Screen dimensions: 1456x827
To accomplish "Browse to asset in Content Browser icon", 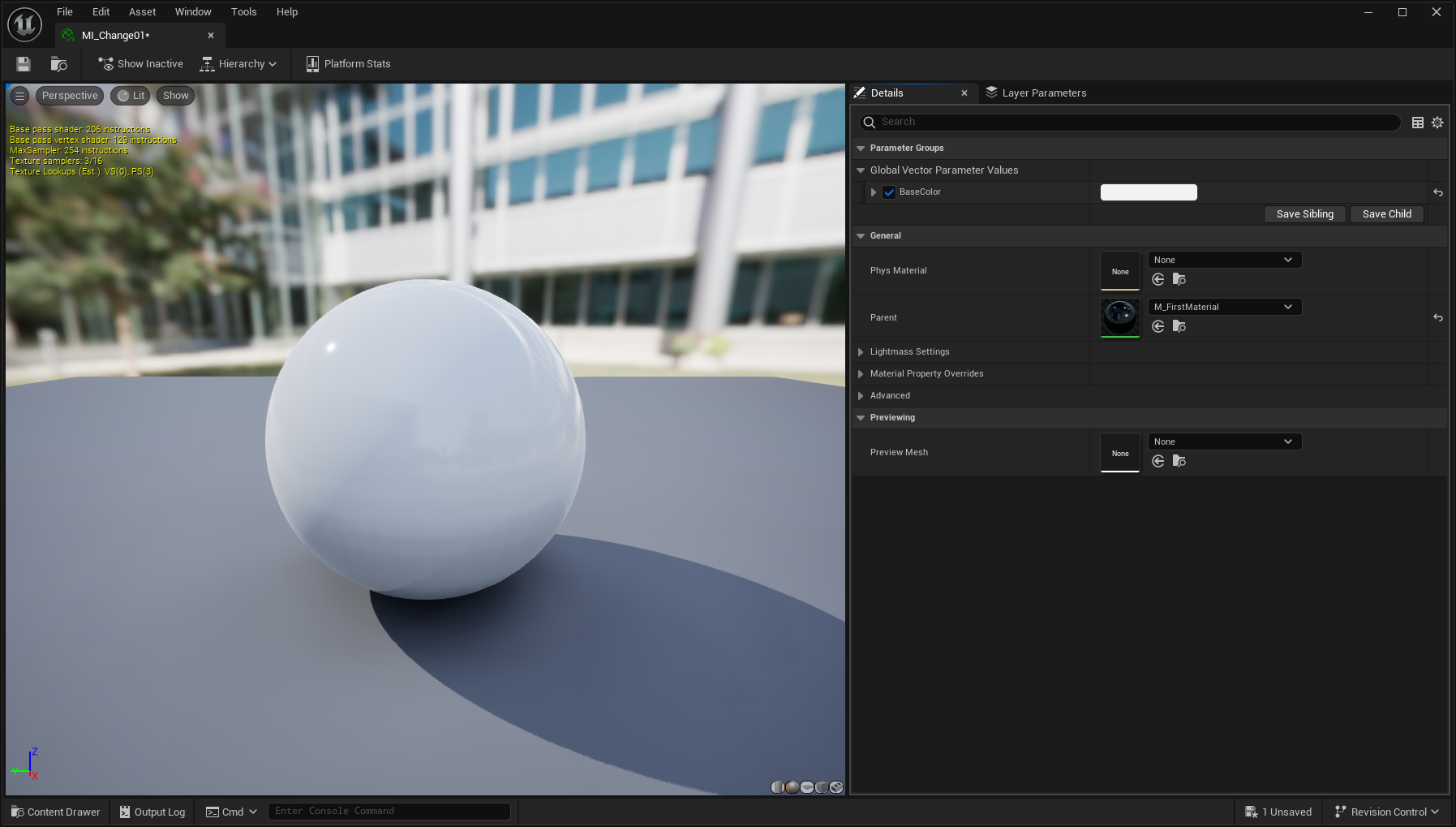I will pos(58,64).
